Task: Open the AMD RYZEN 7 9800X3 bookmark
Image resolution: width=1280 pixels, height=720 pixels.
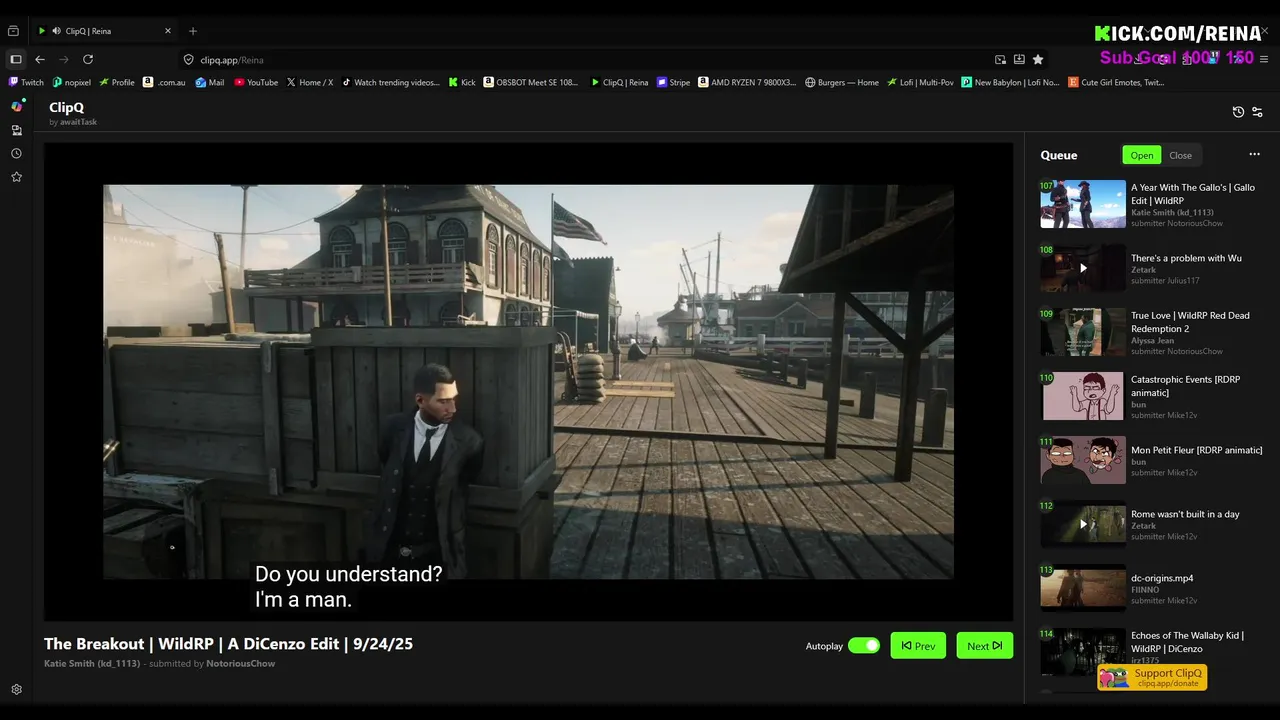Action: click(747, 83)
